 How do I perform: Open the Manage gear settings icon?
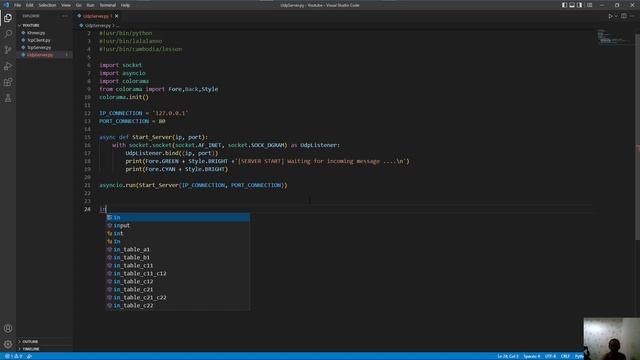click(8, 344)
